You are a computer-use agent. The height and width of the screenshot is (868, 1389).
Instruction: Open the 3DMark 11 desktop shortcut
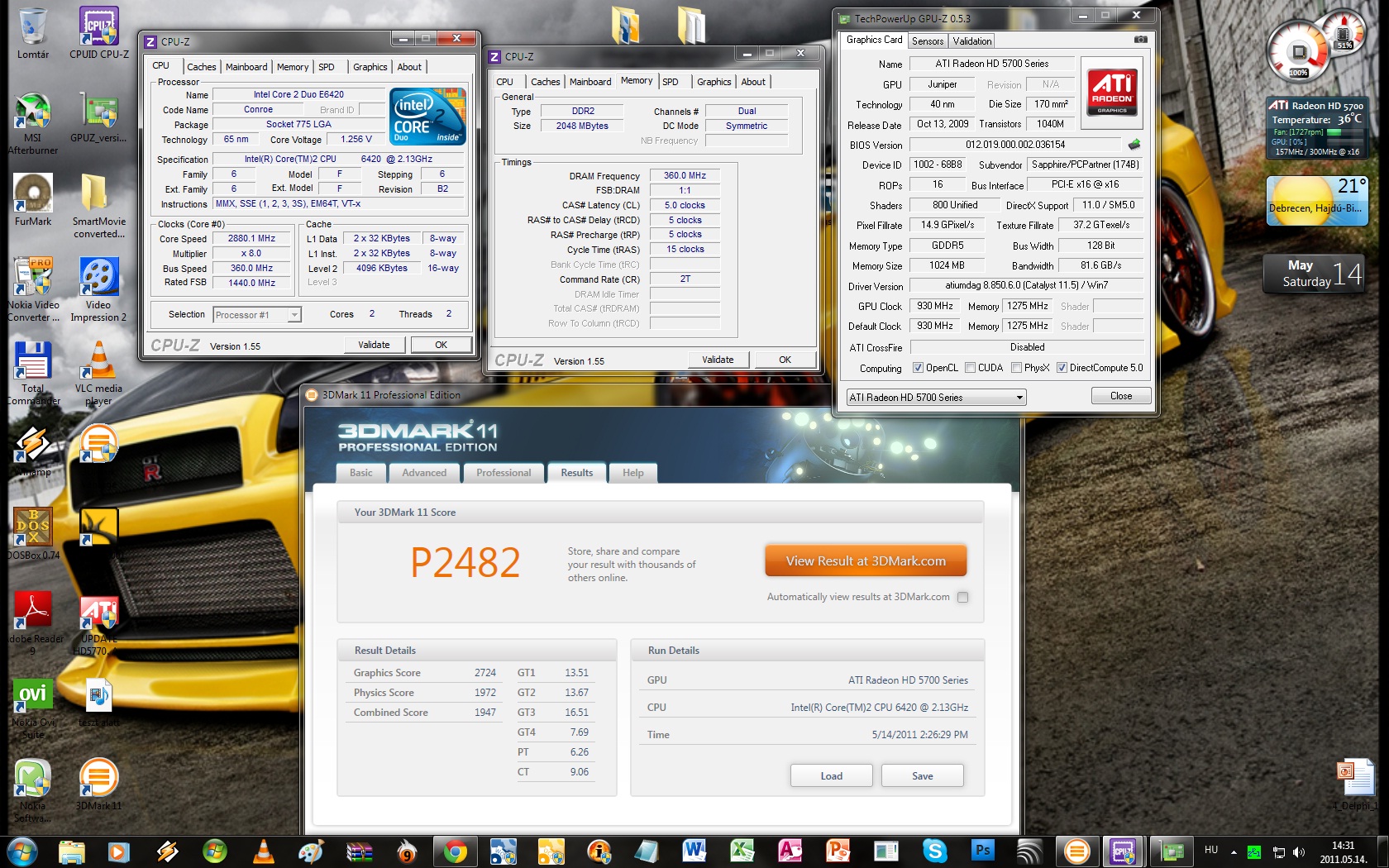98,785
